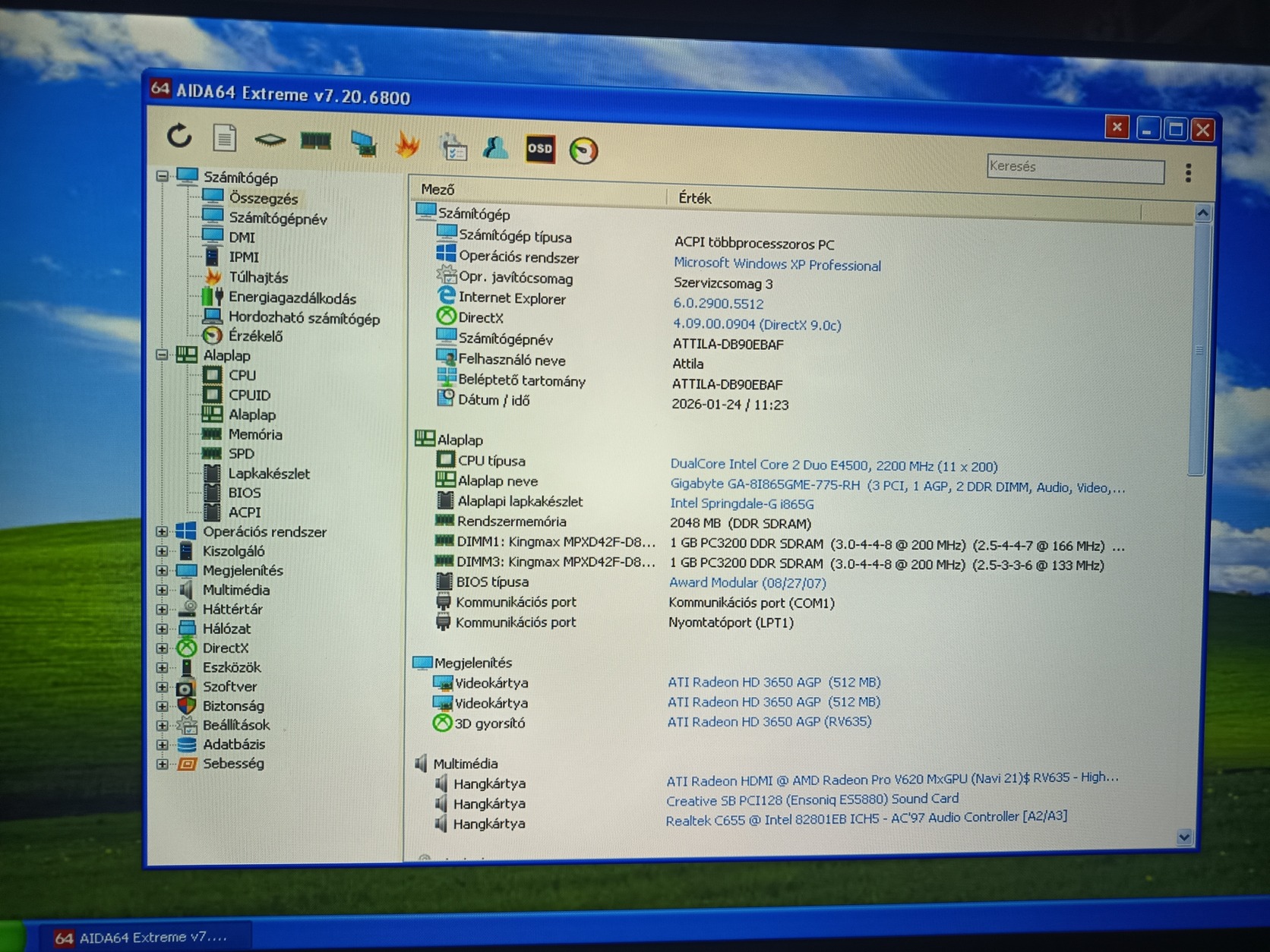The height and width of the screenshot is (952, 1270).
Task: Click the vertical scrollbar up arrow
Action: click(x=1202, y=213)
